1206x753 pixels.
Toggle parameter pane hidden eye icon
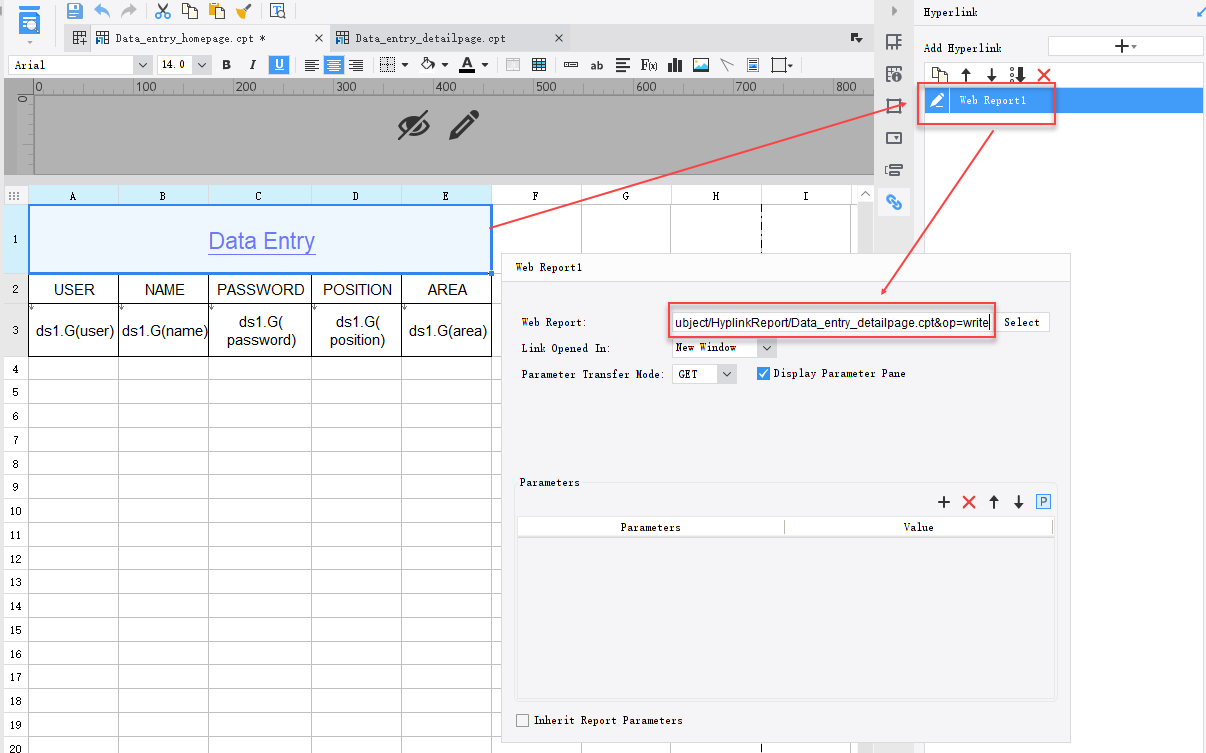[414, 125]
